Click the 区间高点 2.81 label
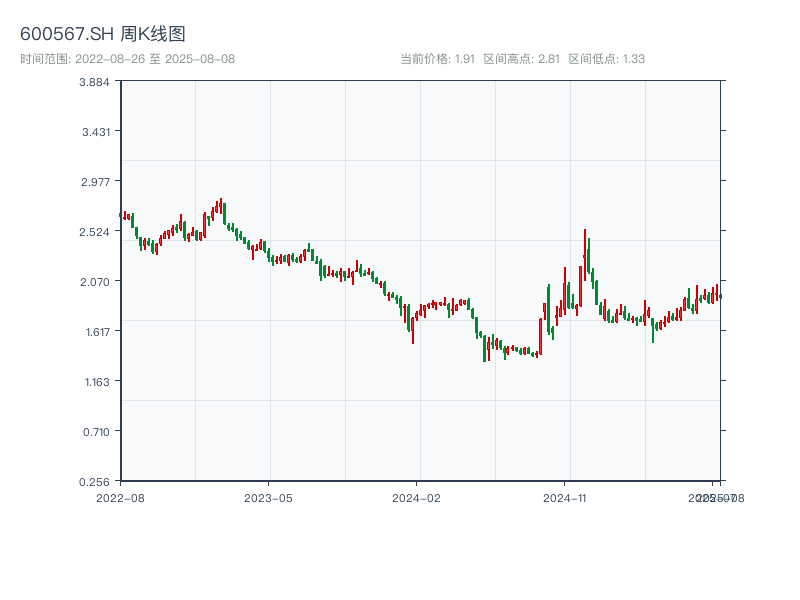Image resolution: width=800 pixels, height=600 pixels. (x=522, y=59)
